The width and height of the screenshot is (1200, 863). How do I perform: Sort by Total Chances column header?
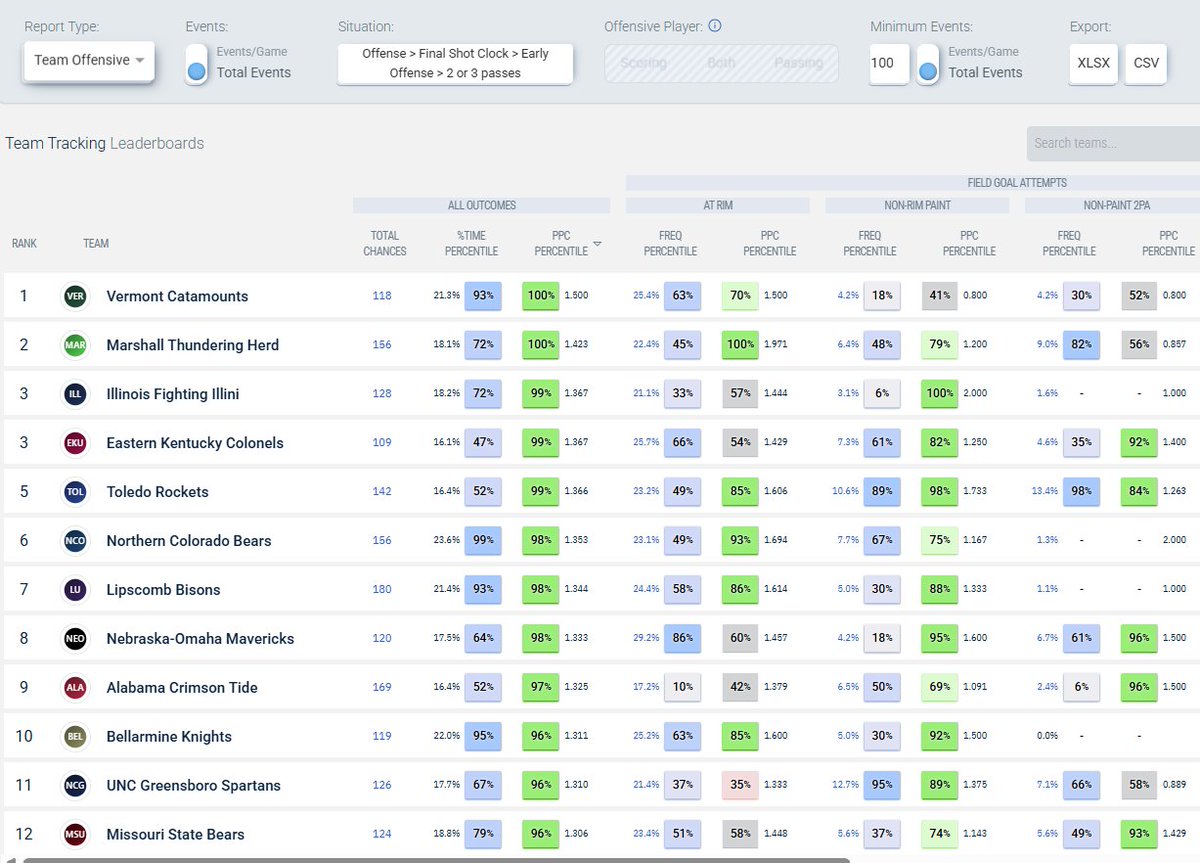pyautogui.click(x=385, y=244)
